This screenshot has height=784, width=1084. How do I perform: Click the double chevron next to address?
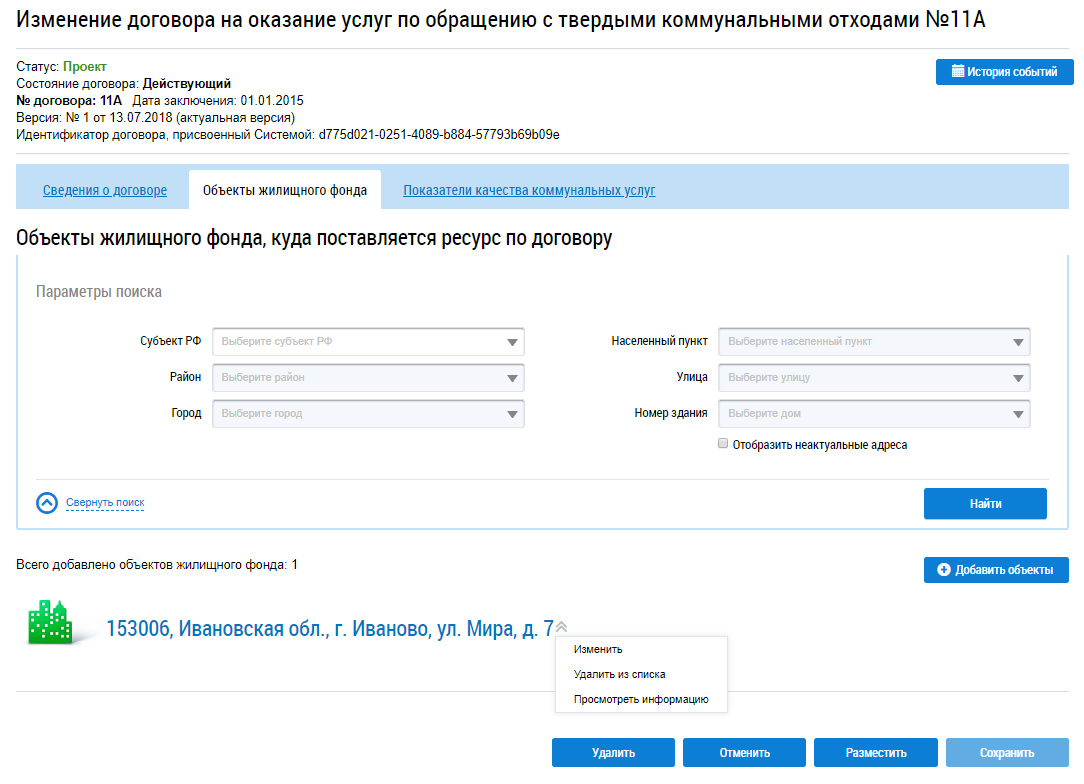561,627
